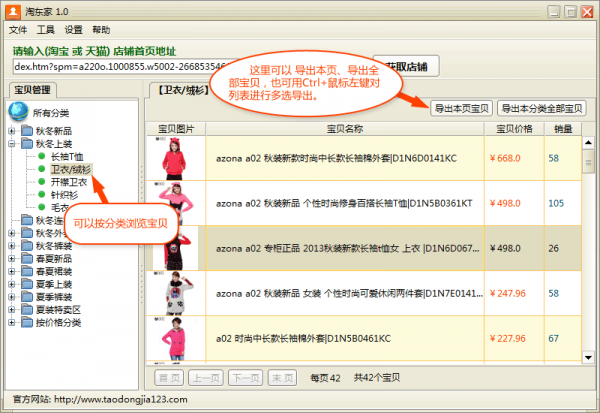Click the 秋冬上装 folder icon

point(27,144)
